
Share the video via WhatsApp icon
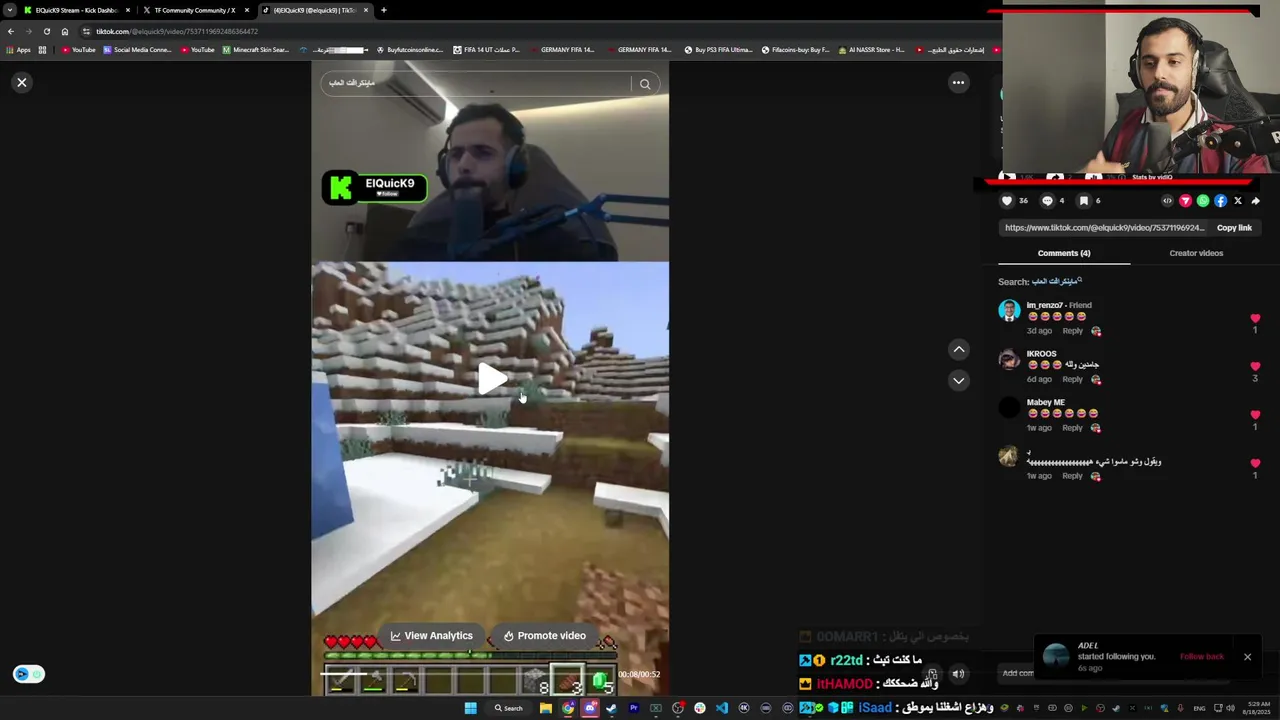coord(1203,201)
